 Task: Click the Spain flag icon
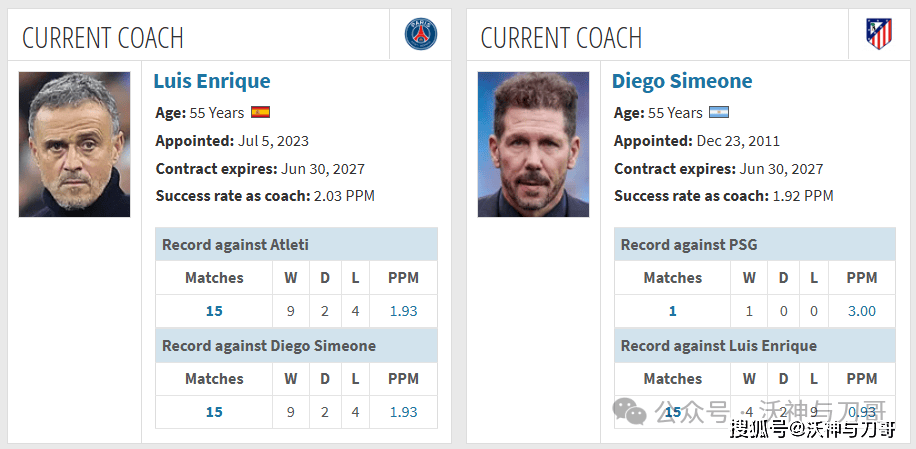(x=261, y=113)
